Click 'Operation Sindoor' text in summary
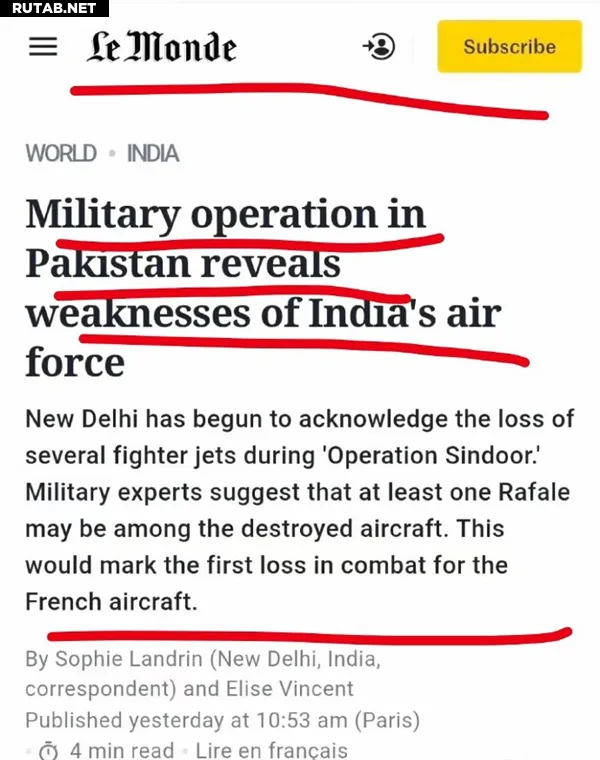The width and height of the screenshot is (600, 760). (x=431, y=455)
